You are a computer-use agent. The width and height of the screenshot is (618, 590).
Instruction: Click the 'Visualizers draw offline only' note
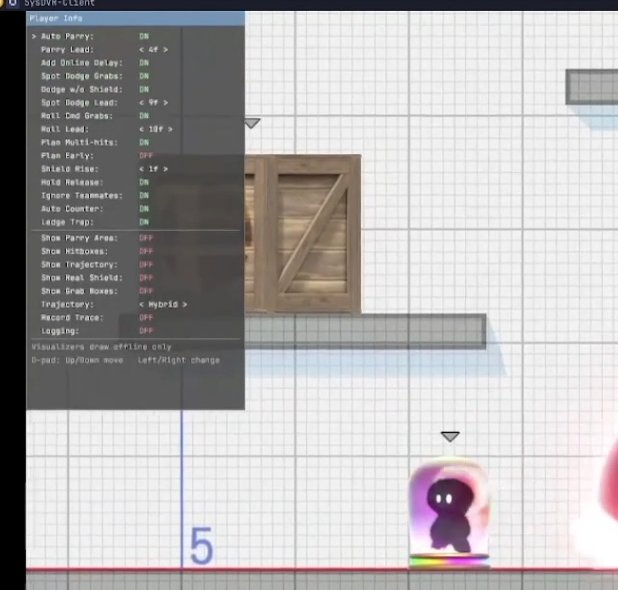101,347
